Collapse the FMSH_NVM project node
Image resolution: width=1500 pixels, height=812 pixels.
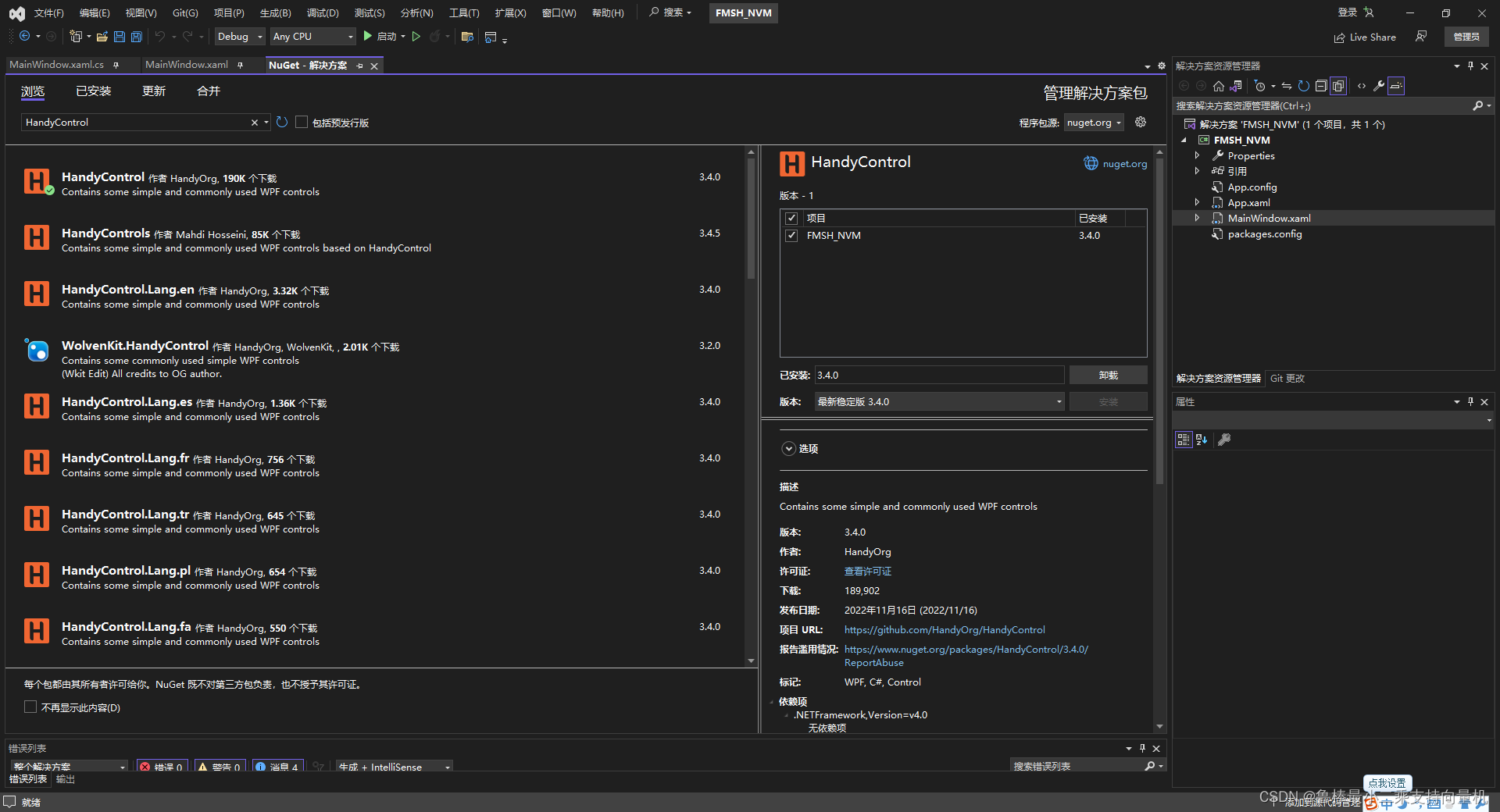(x=1184, y=140)
